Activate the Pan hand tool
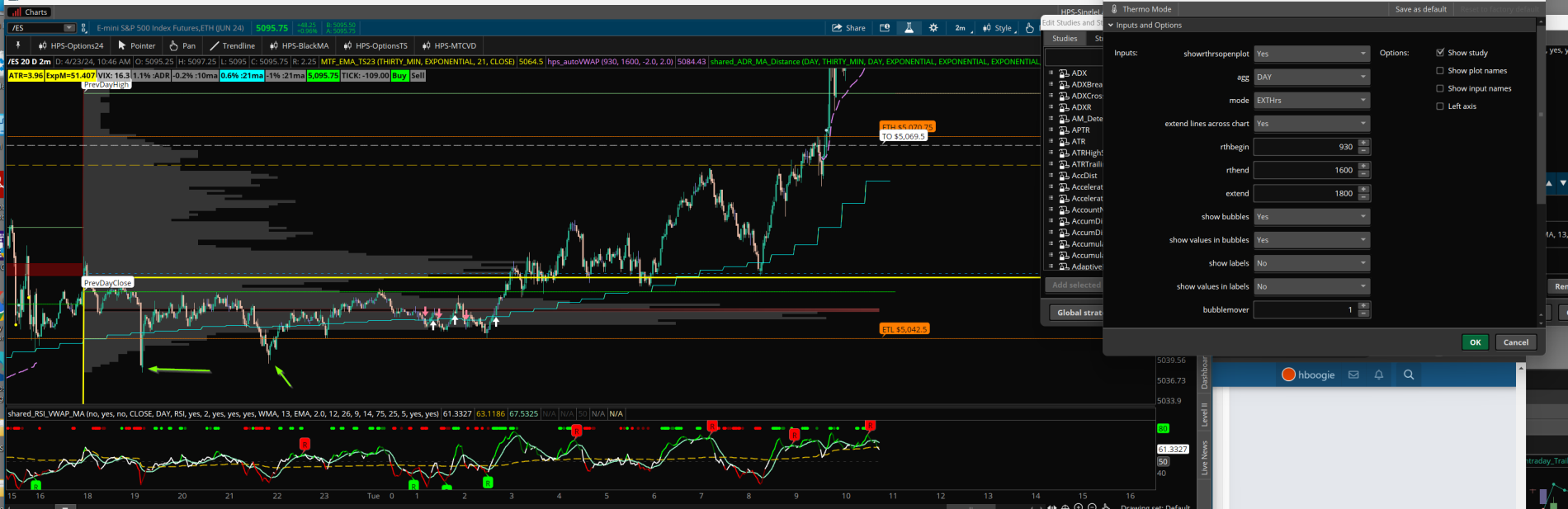Viewport: 1568px width, 509px height. click(182, 46)
